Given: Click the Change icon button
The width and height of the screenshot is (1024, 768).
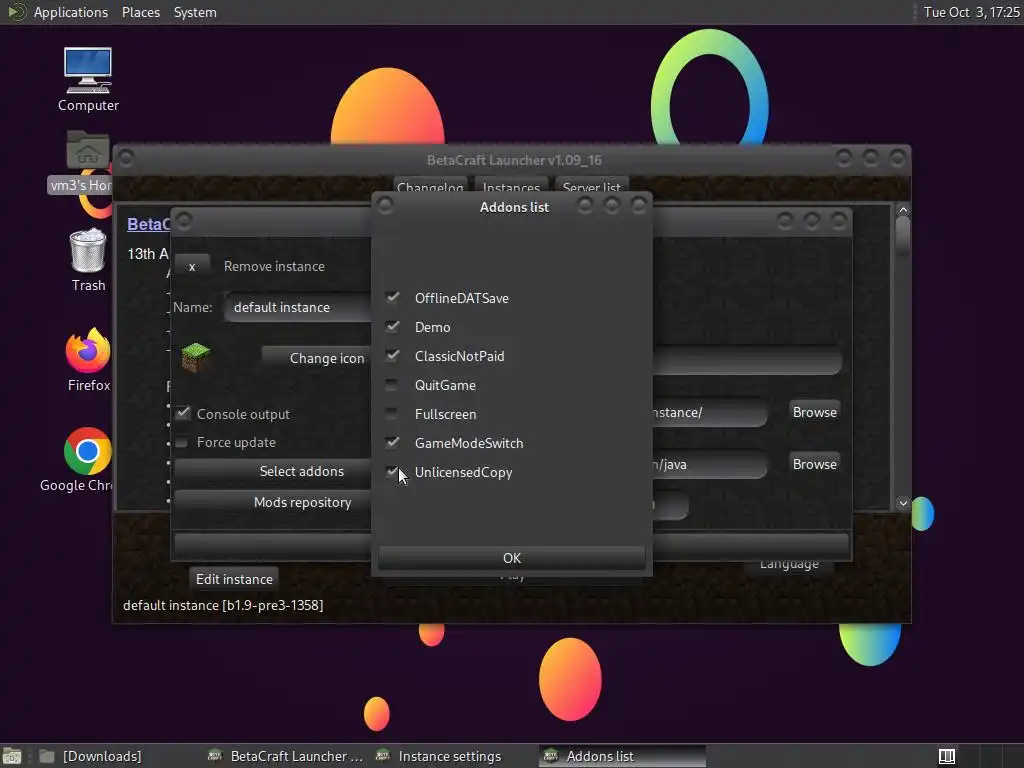Looking at the screenshot, I should click(316, 358).
